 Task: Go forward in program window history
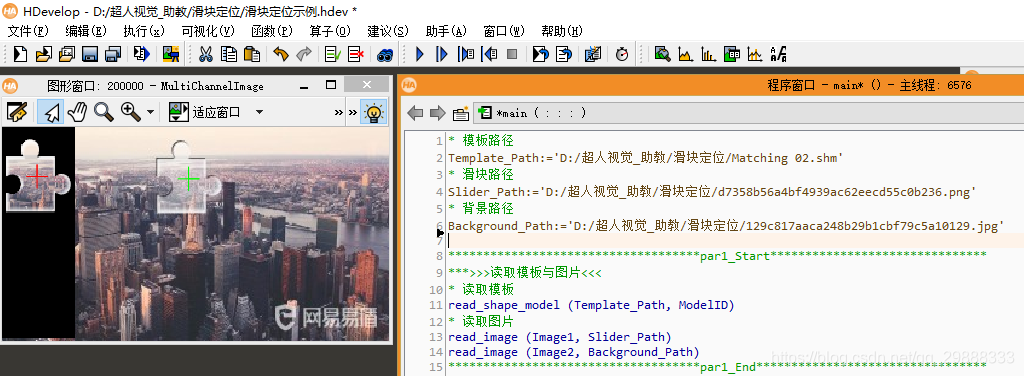(x=438, y=113)
